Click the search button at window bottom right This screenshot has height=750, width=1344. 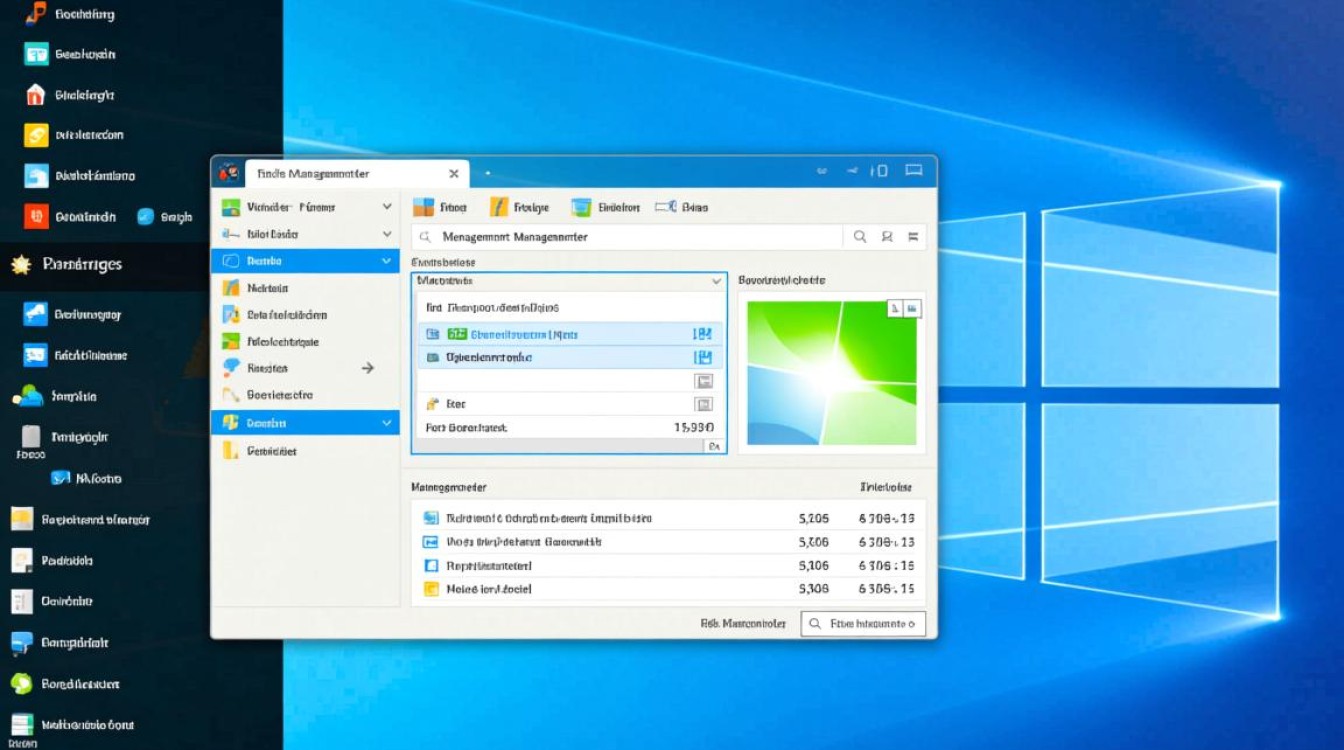click(863, 624)
